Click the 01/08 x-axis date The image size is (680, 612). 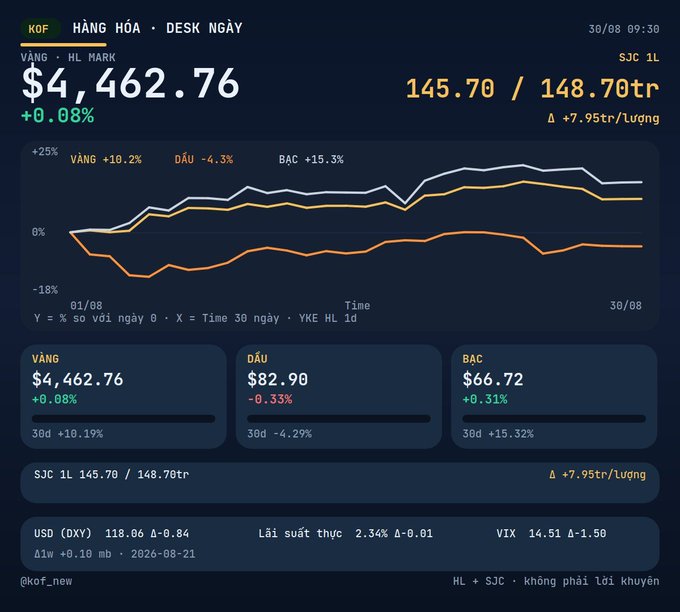tap(86, 305)
